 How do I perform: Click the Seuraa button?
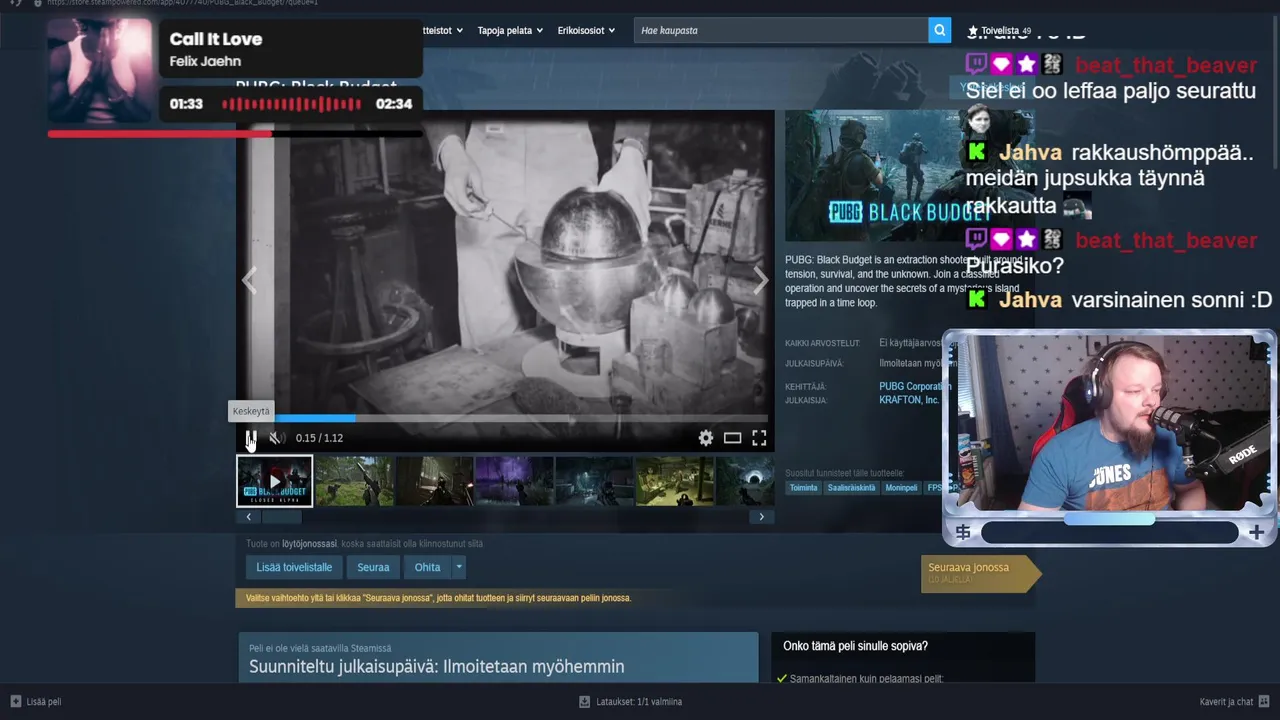(x=373, y=567)
